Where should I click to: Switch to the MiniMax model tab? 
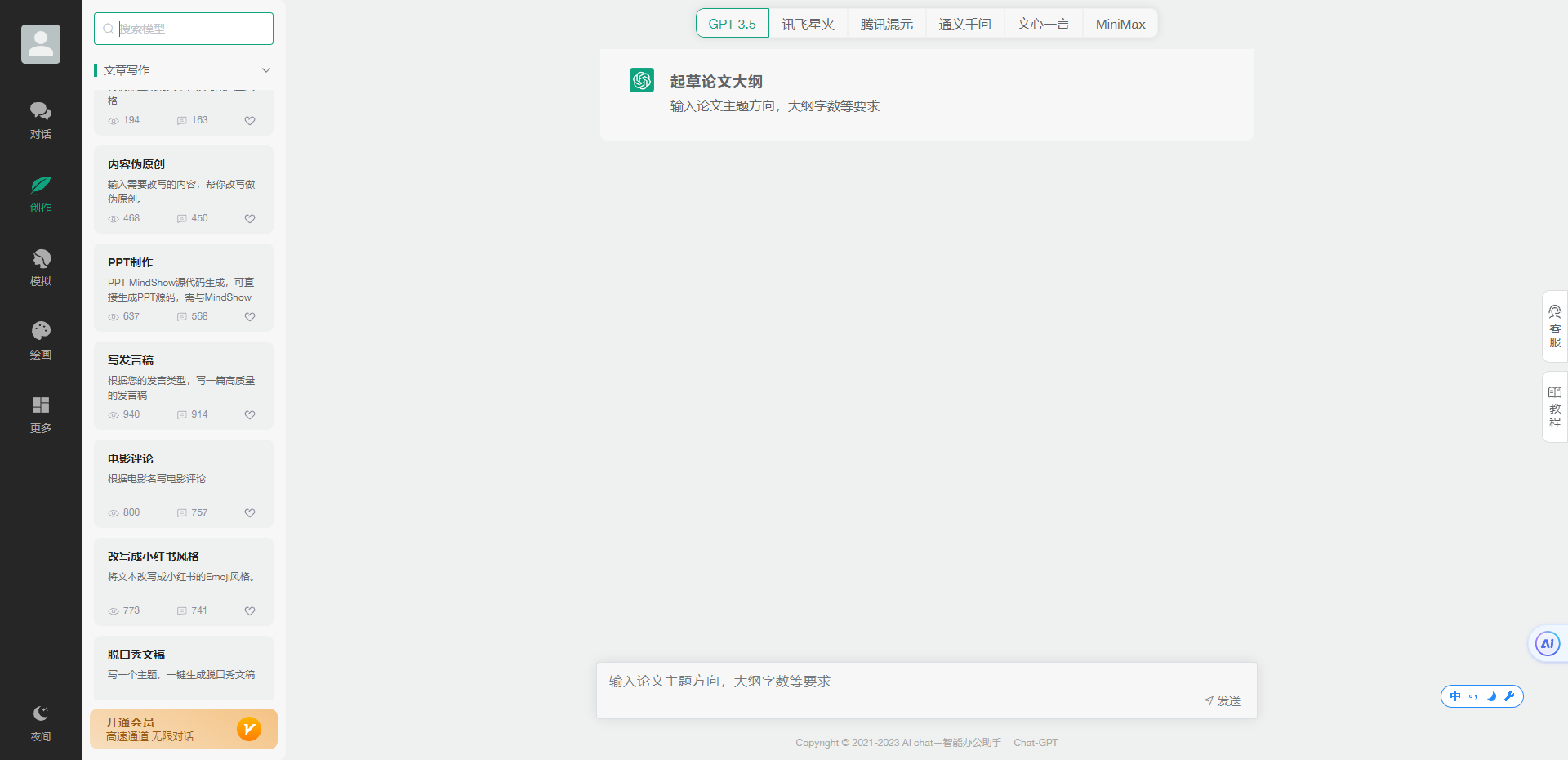pyautogui.click(x=1120, y=24)
